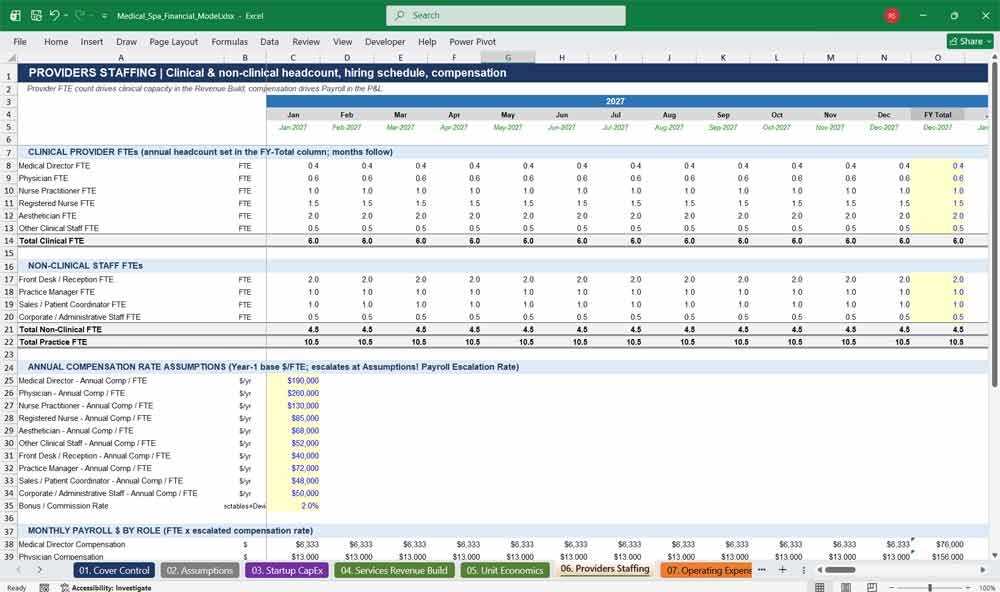Click the Excel app icon in title bar
Viewport: 1000px width, 592px height.
point(15,15)
